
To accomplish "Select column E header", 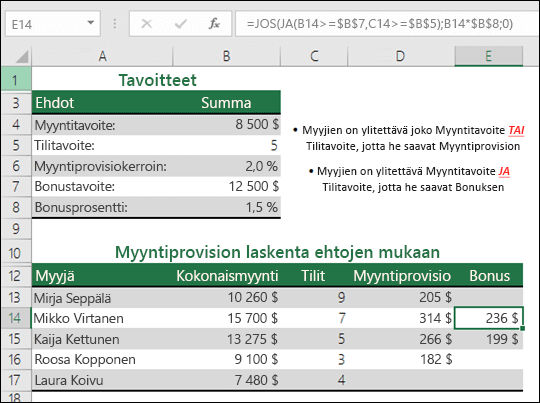I will pyautogui.click(x=488, y=56).
